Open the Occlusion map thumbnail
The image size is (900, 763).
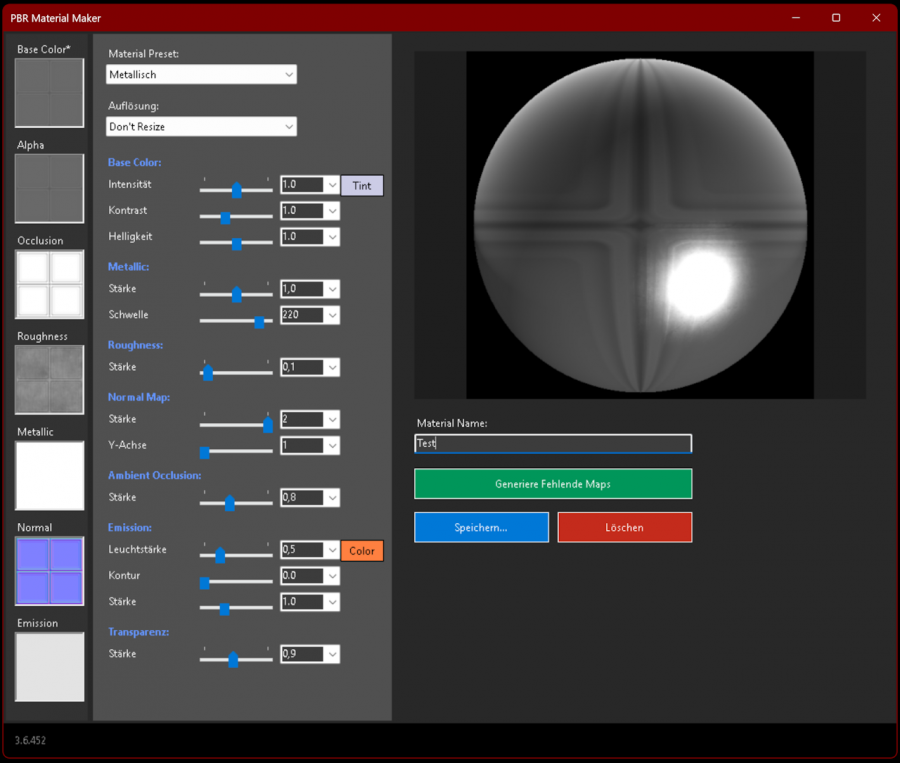pos(49,284)
